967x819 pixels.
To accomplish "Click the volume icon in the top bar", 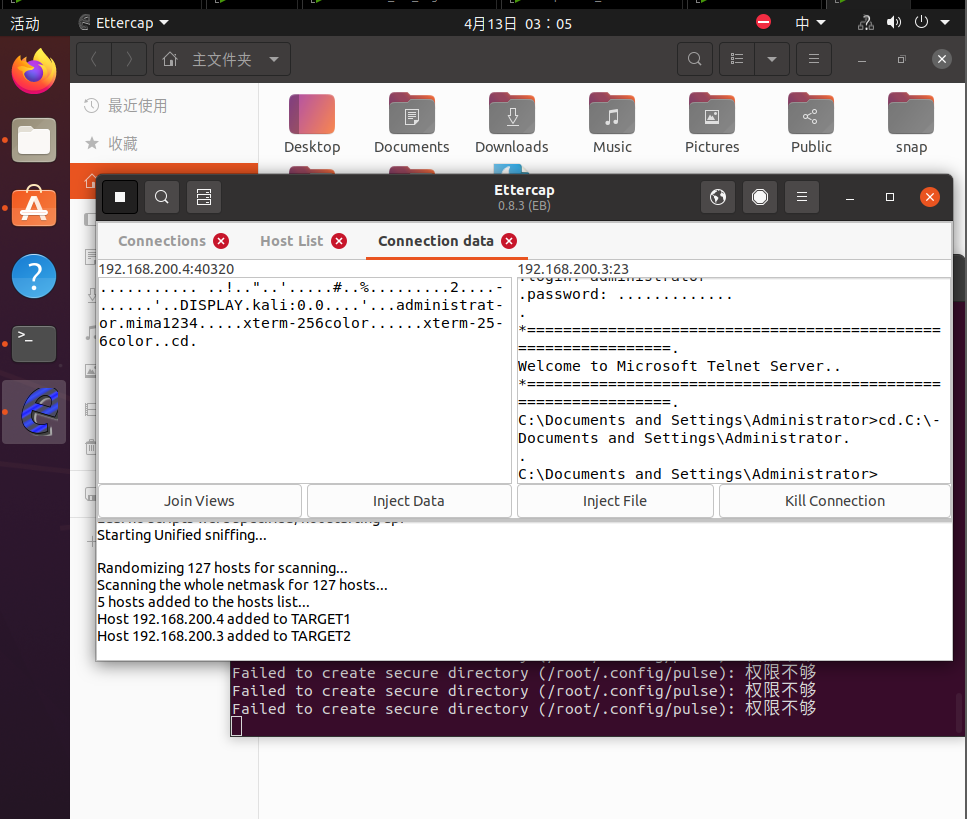I will click(x=893, y=23).
